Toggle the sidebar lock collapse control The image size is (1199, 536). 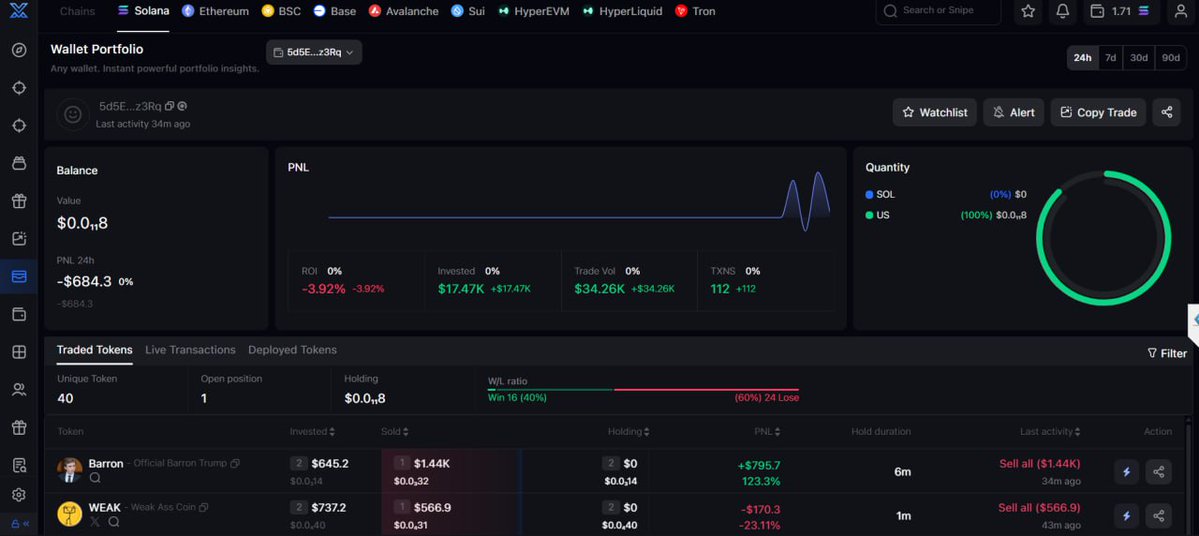19,524
